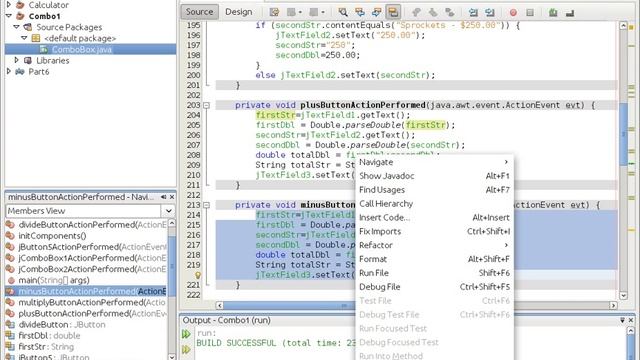Close the Navigator panel
The width and height of the screenshot is (640, 360).
point(172,197)
